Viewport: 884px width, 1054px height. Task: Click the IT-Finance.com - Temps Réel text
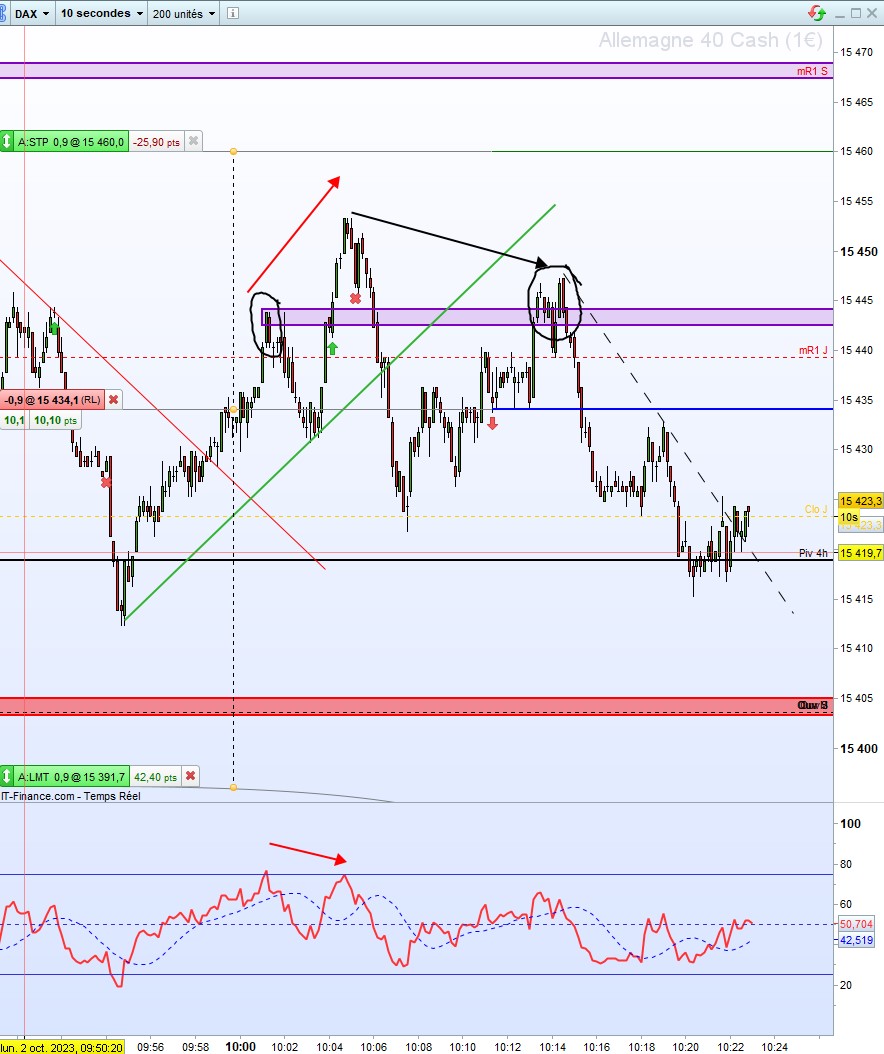[x=71, y=796]
